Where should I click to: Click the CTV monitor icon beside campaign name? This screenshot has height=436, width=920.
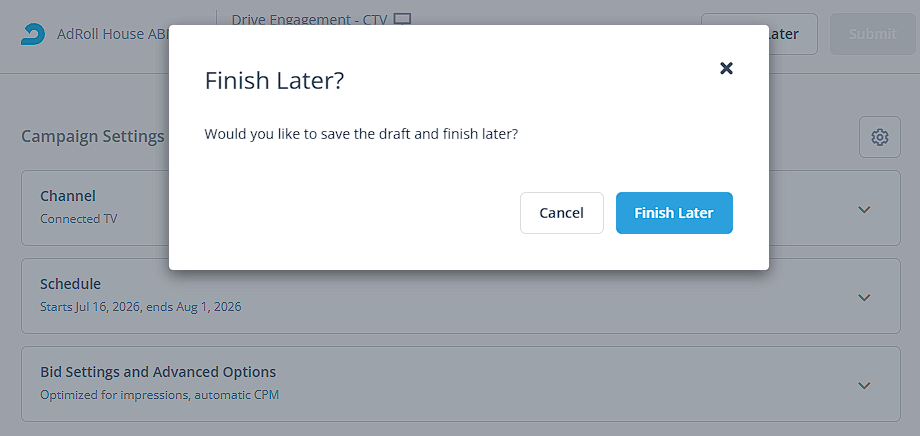tap(402, 19)
